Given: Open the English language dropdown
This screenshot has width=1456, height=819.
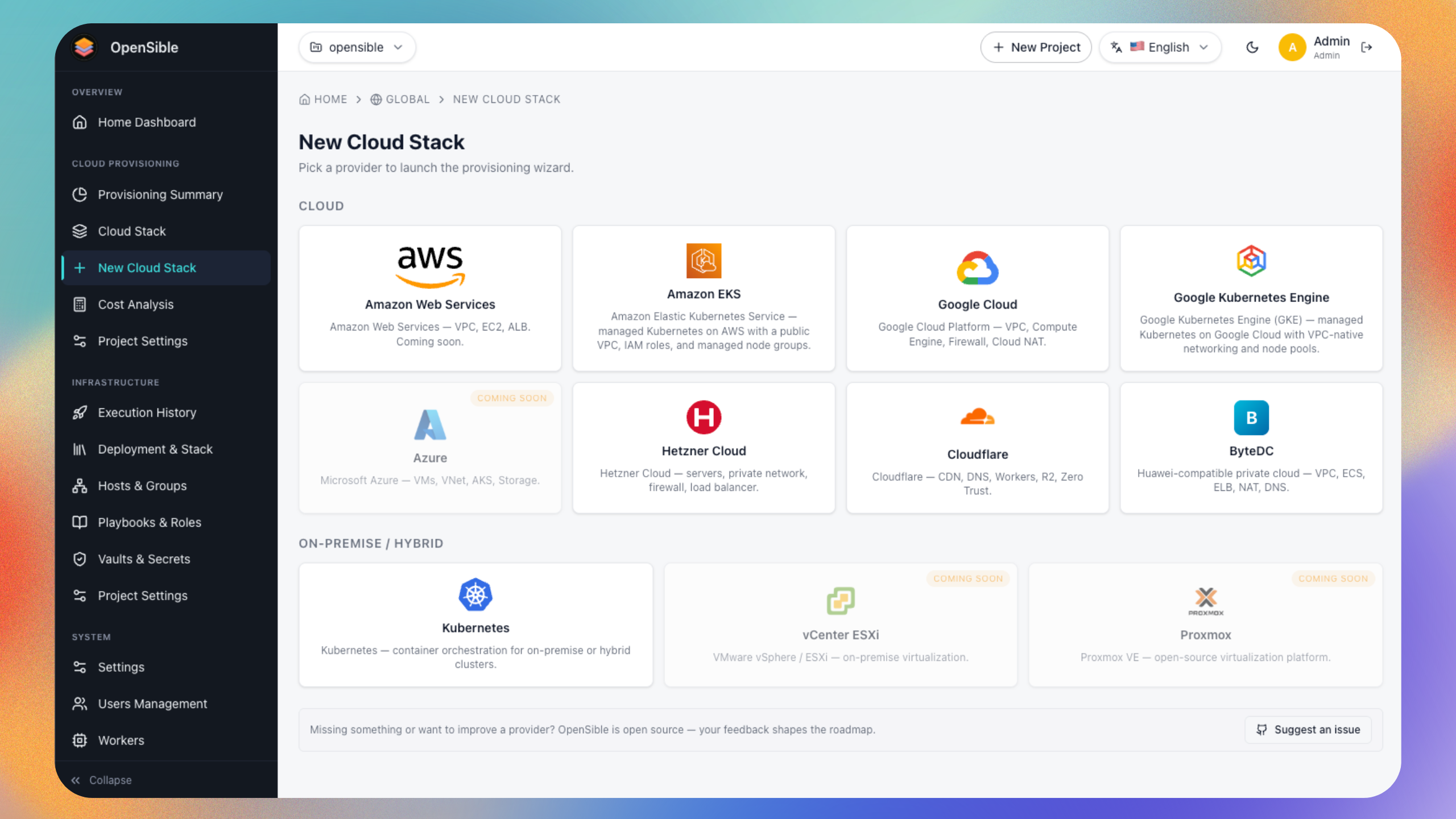Looking at the screenshot, I should (1160, 47).
